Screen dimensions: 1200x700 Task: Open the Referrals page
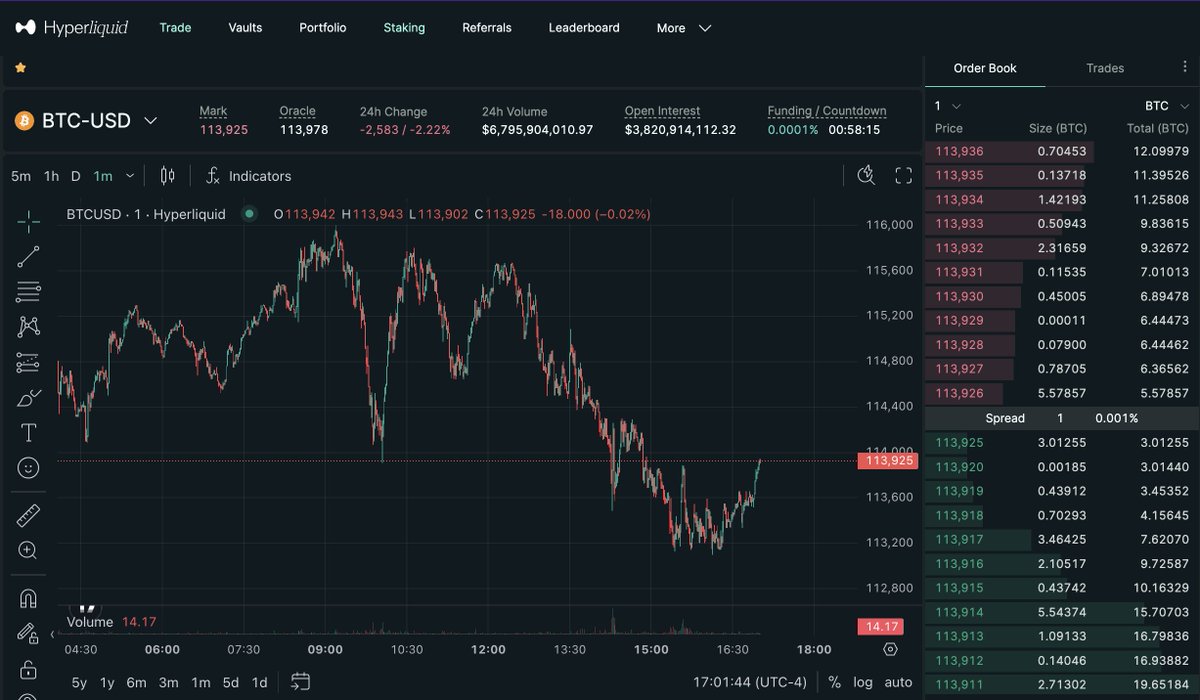pyautogui.click(x=487, y=28)
